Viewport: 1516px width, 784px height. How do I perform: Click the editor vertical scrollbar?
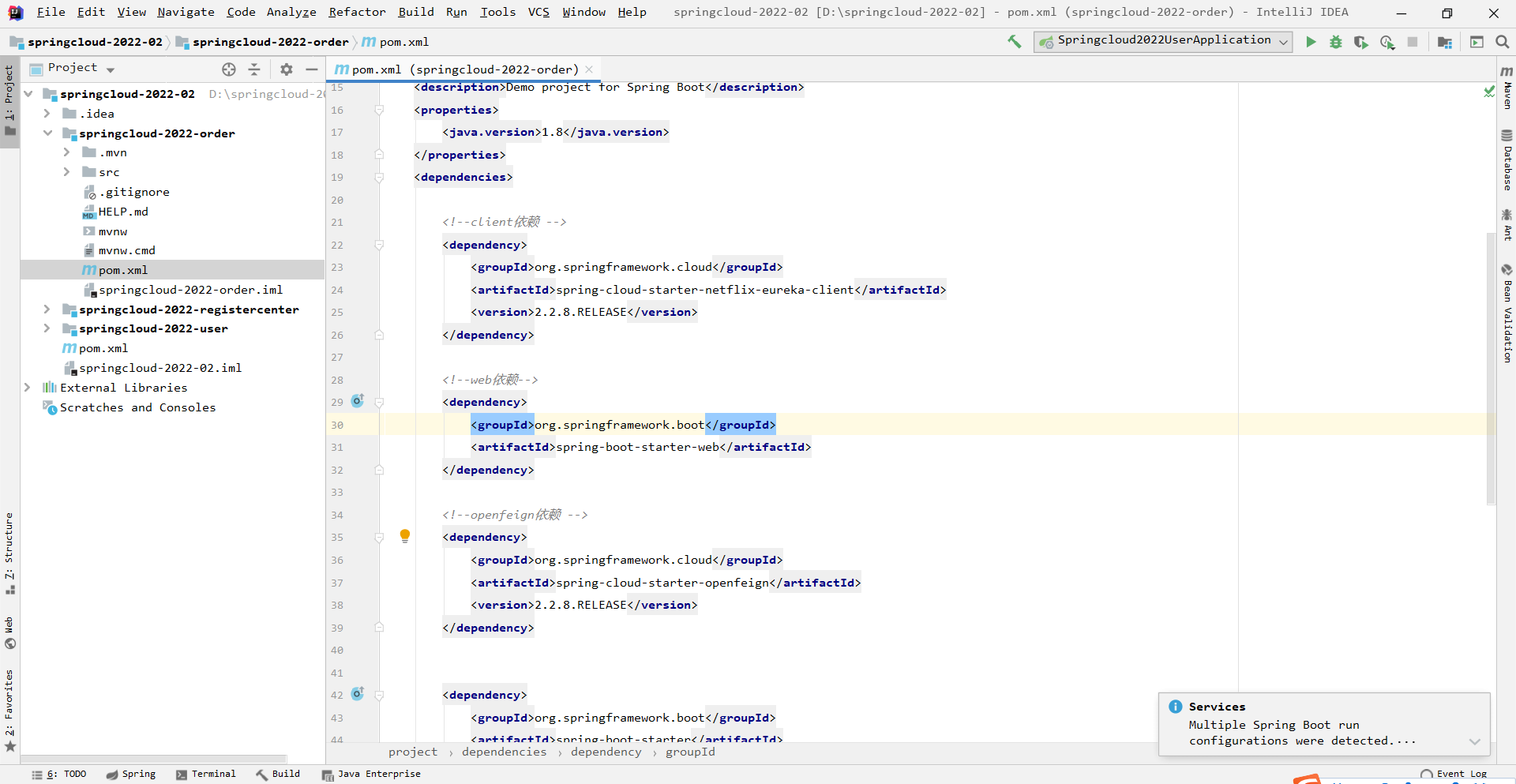(x=1491, y=368)
